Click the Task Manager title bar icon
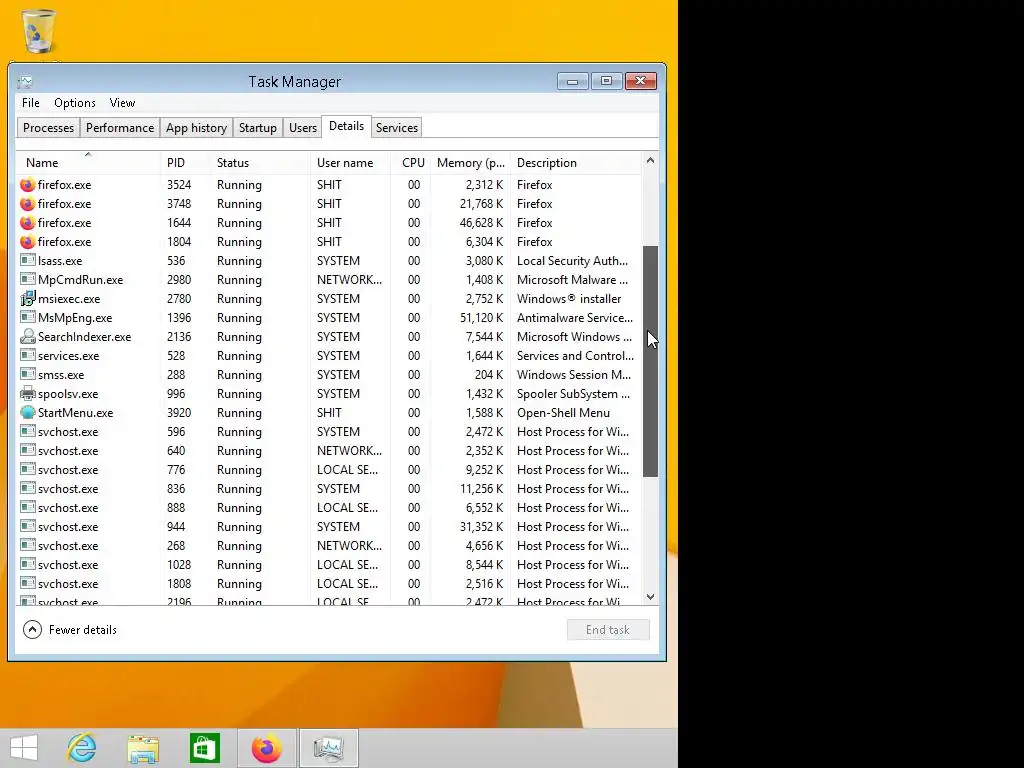1024x768 pixels. click(x=25, y=82)
